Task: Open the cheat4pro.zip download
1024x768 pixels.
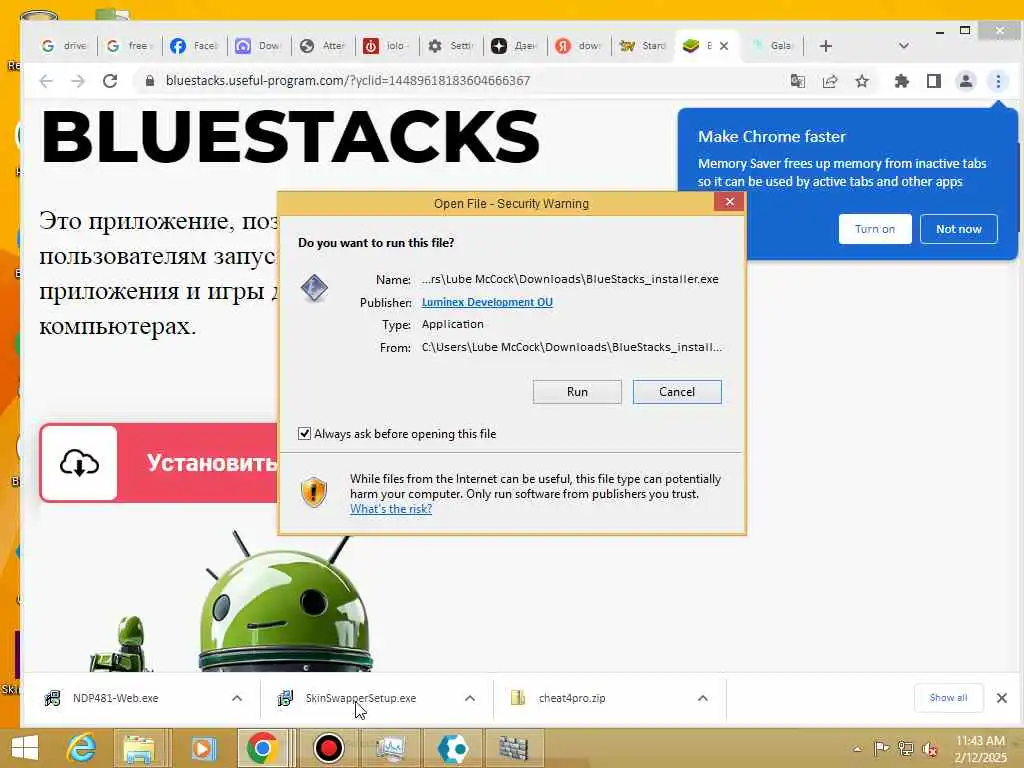Action: 571,698
